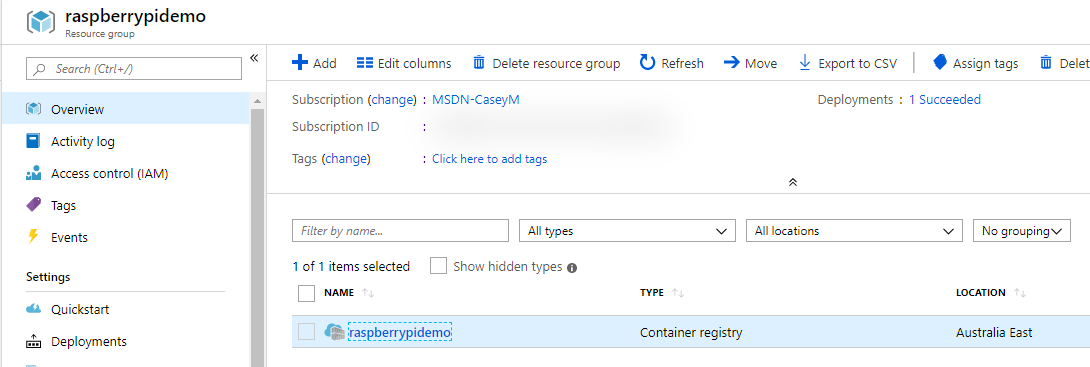Viewport: 1090px width, 367px height.
Task: Click the Add plus icon
Action: [x=299, y=63]
